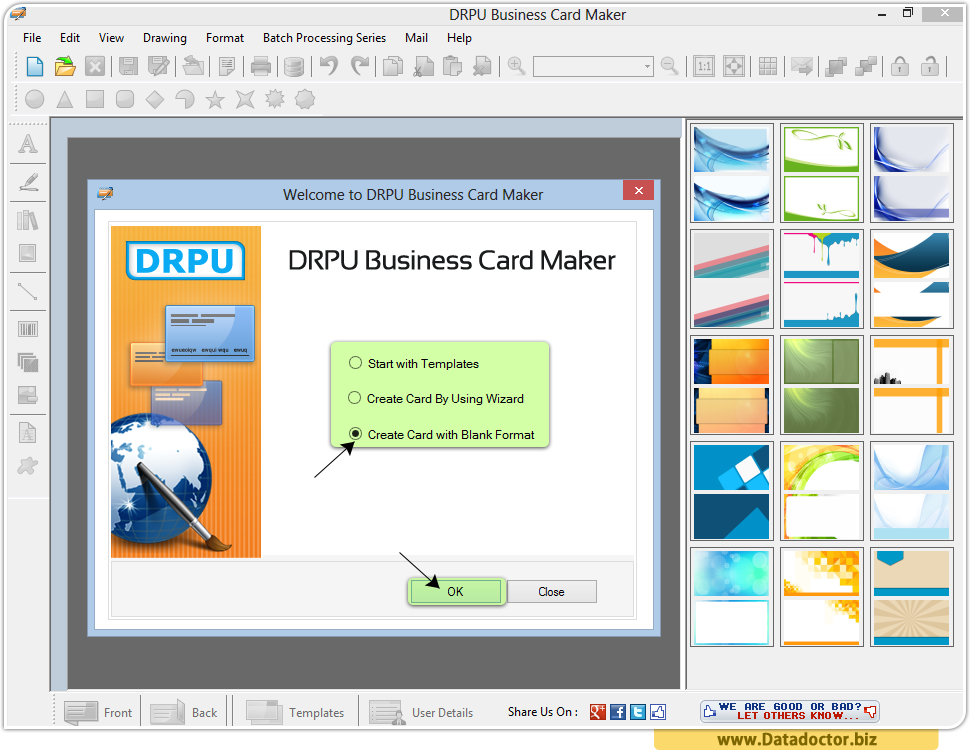Image resolution: width=970 pixels, height=750 pixels.
Task: Select the ellipse shape tool
Action: tap(35, 99)
